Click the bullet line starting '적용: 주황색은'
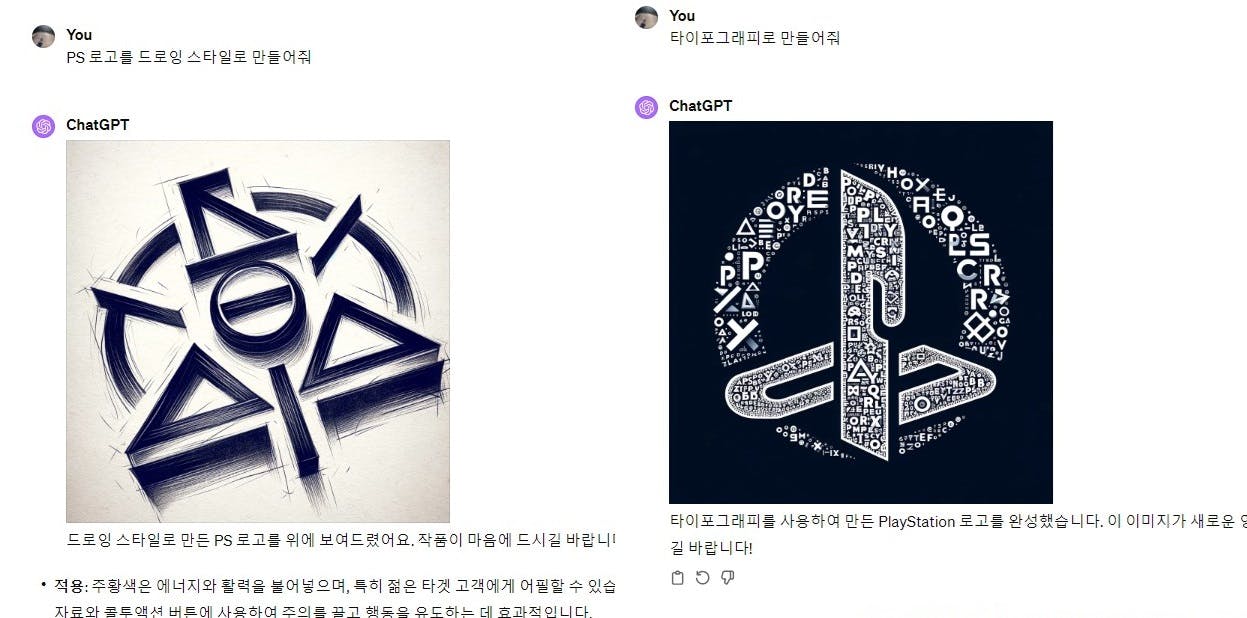The width and height of the screenshot is (1247, 618). [335, 585]
